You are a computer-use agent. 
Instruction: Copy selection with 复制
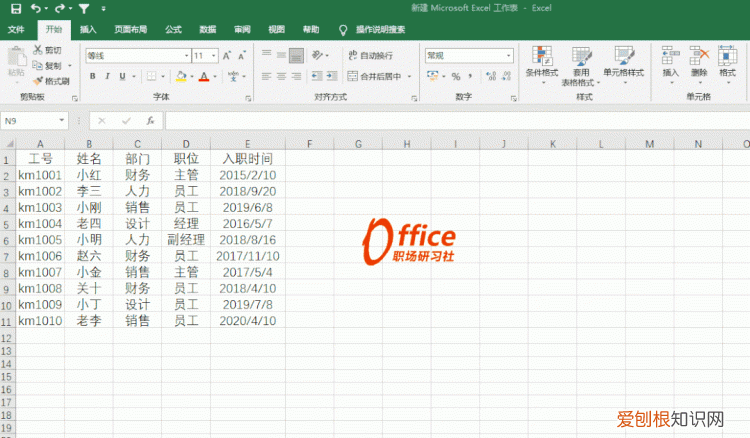click(47, 66)
